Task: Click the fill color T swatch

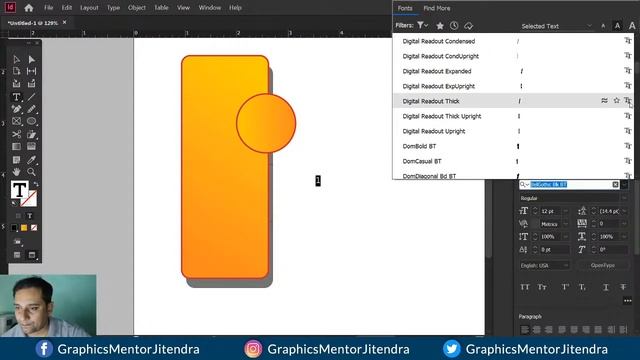Action: 19,190
